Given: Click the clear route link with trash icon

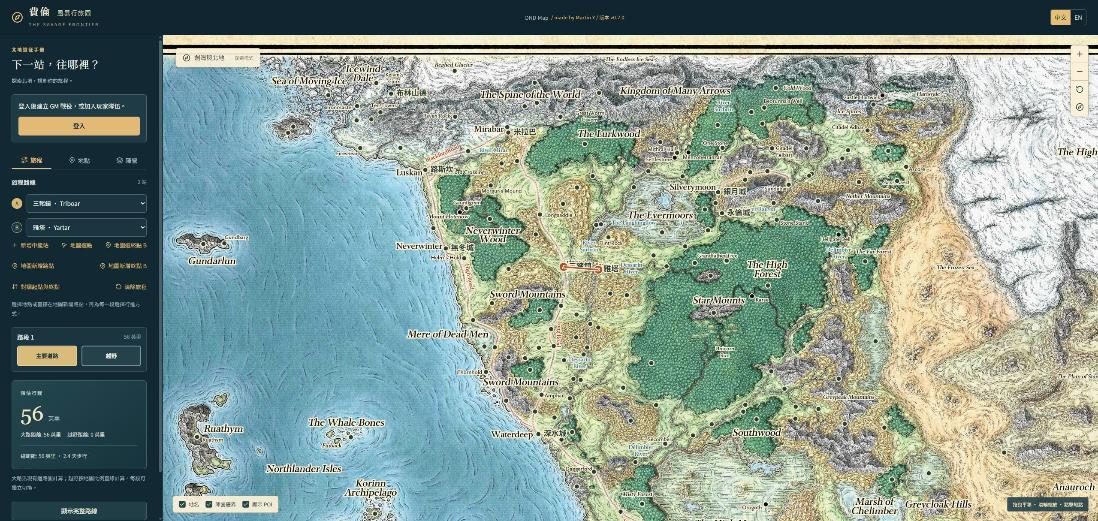Looking at the screenshot, I should (x=131, y=286).
